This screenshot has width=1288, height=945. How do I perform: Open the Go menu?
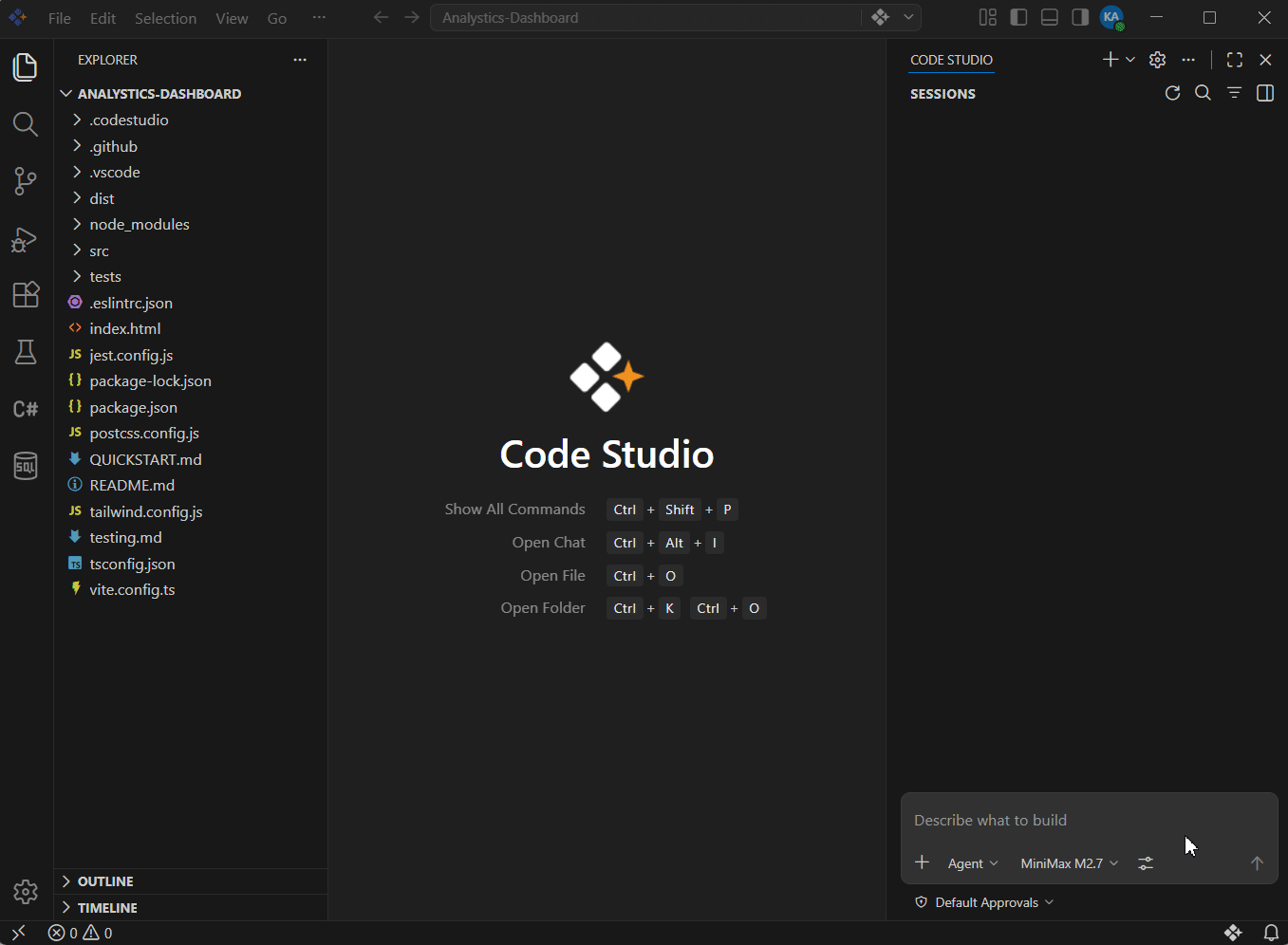click(277, 18)
